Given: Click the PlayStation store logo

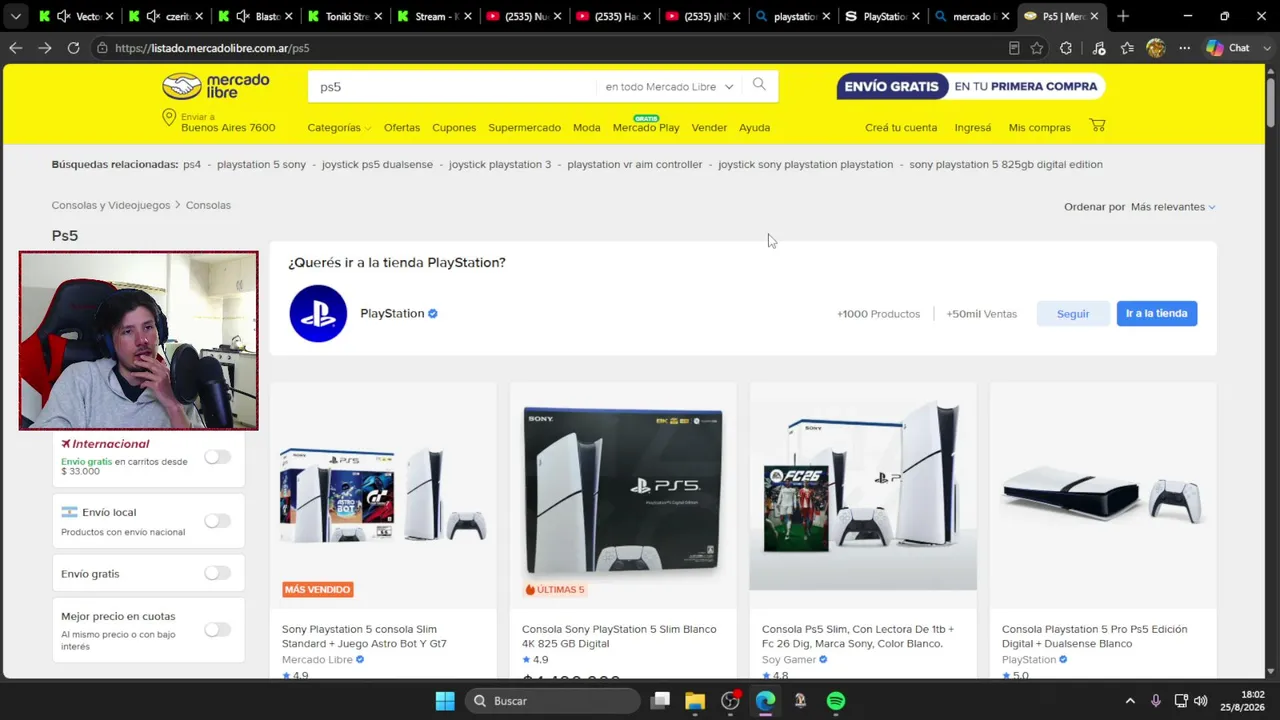Looking at the screenshot, I should pyautogui.click(x=318, y=313).
